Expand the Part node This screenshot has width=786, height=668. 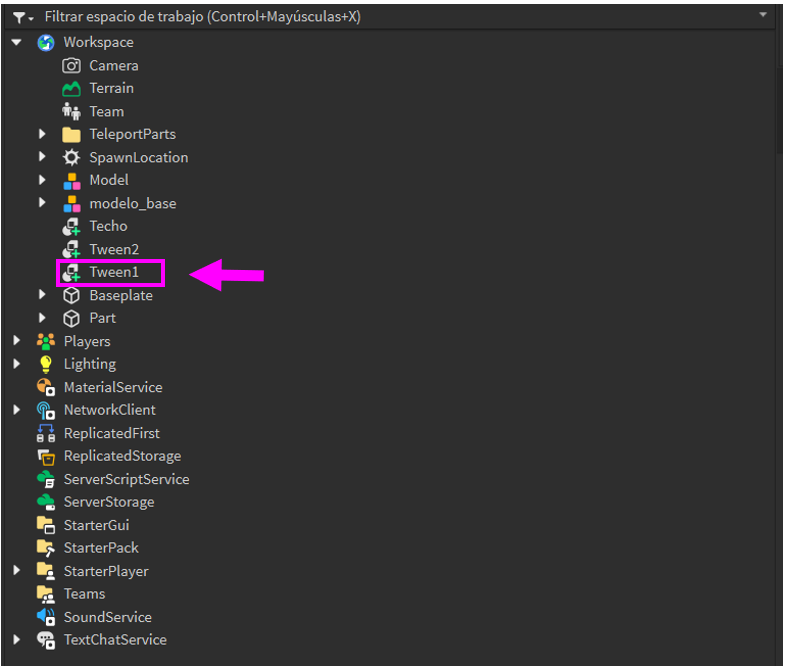(42, 318)
